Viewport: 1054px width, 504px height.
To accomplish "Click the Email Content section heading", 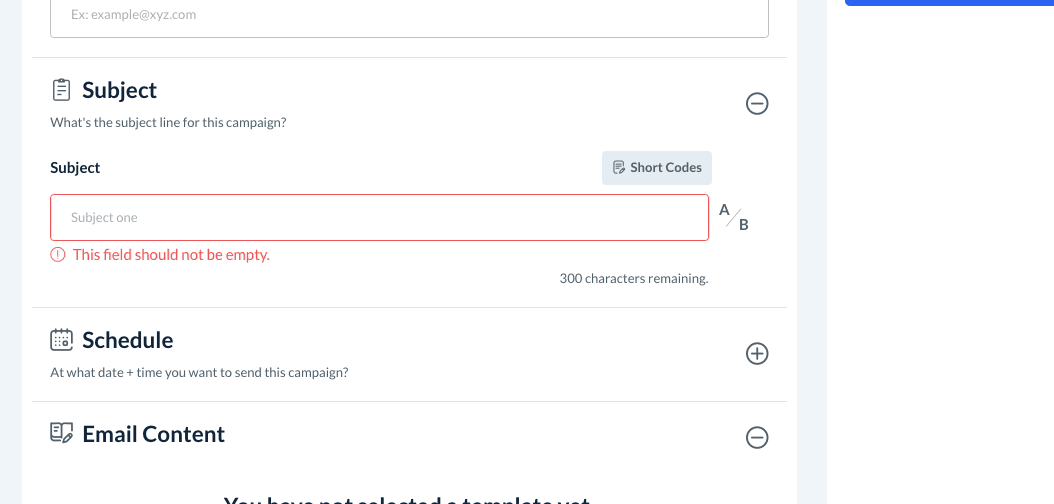I will pyautogui.click(x=153, y=434).
